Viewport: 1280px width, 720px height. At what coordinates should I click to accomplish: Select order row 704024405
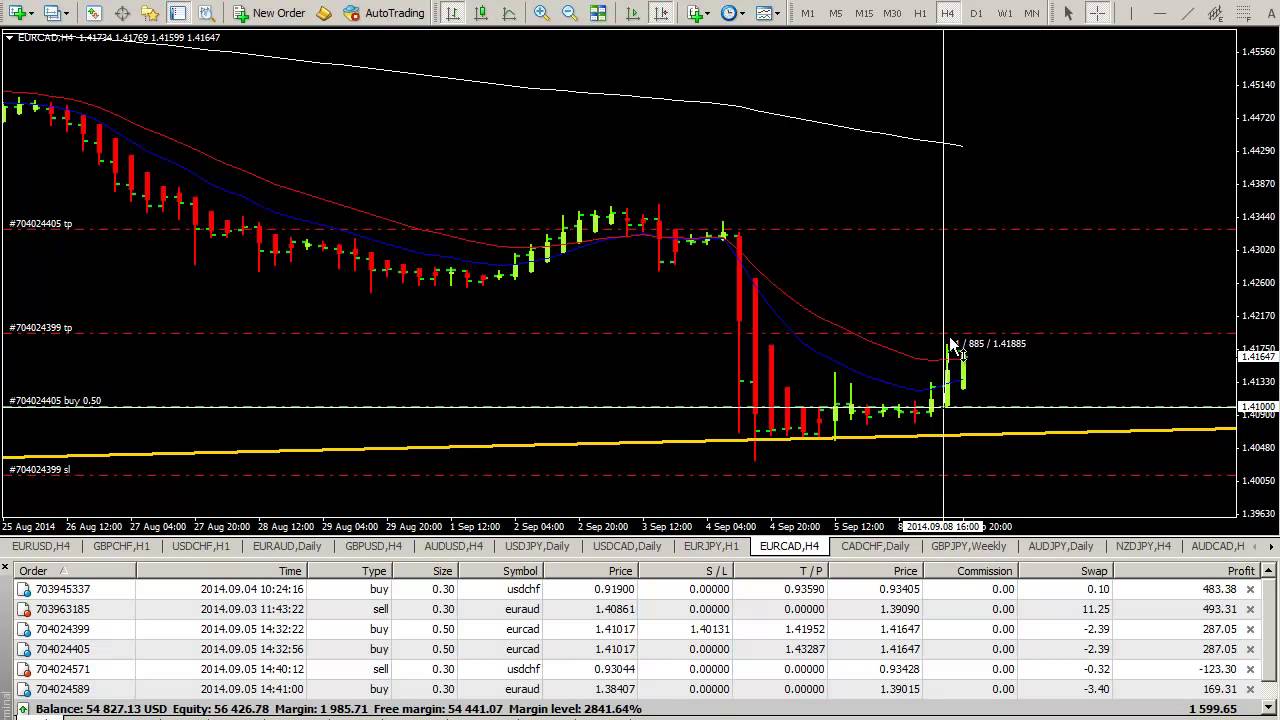639,649
